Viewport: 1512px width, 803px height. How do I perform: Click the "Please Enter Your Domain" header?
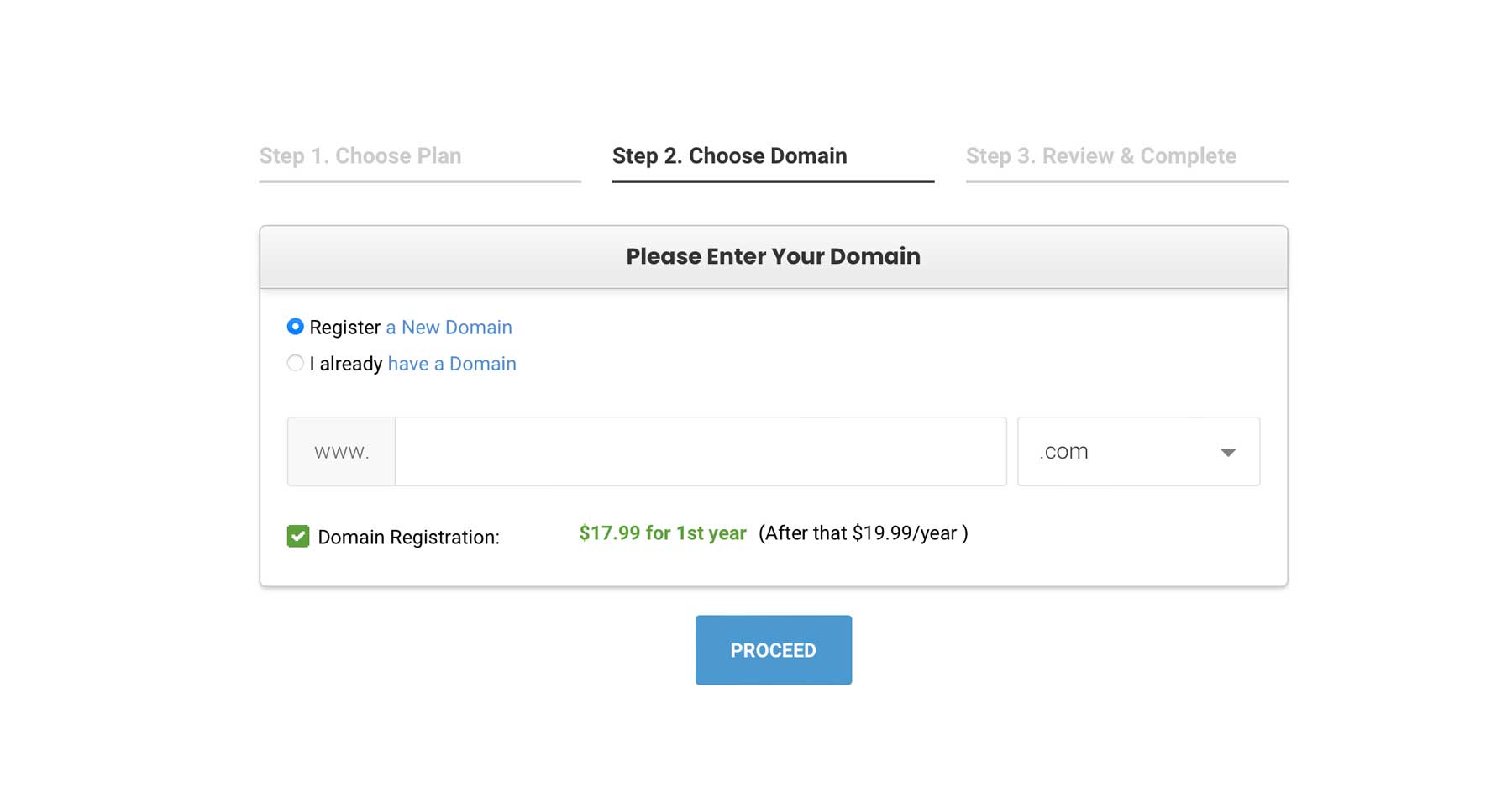(772, 256)
